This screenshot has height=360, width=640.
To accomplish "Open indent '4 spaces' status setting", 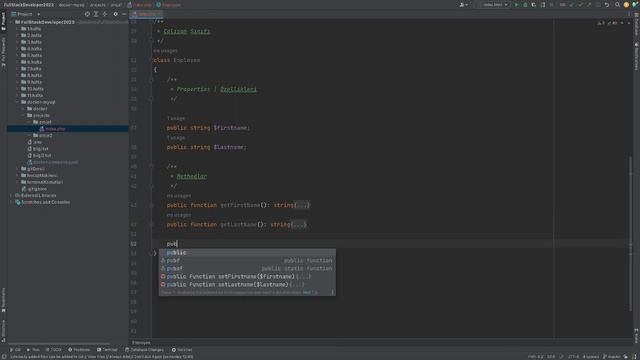I will [x=590, y=357].
